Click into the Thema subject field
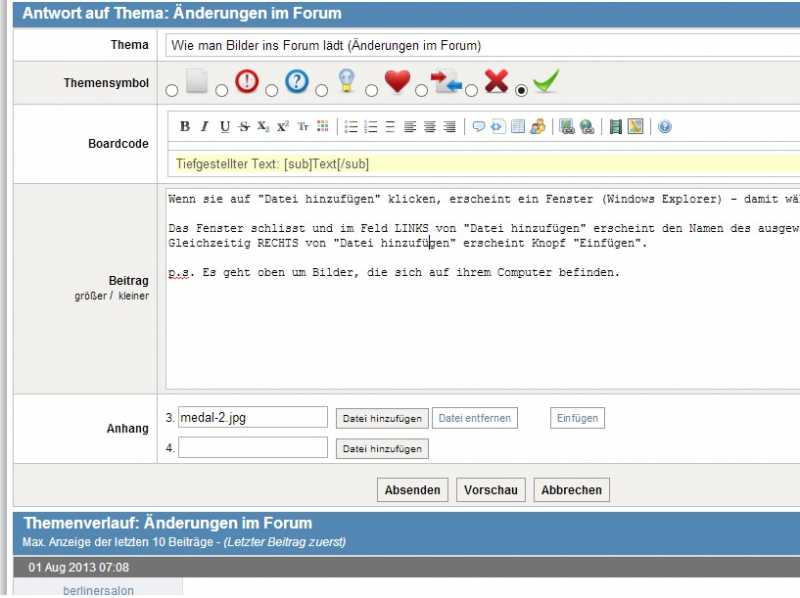Image resolution: width=800 pixels, height=598 pixels. [x=480, y=46]
